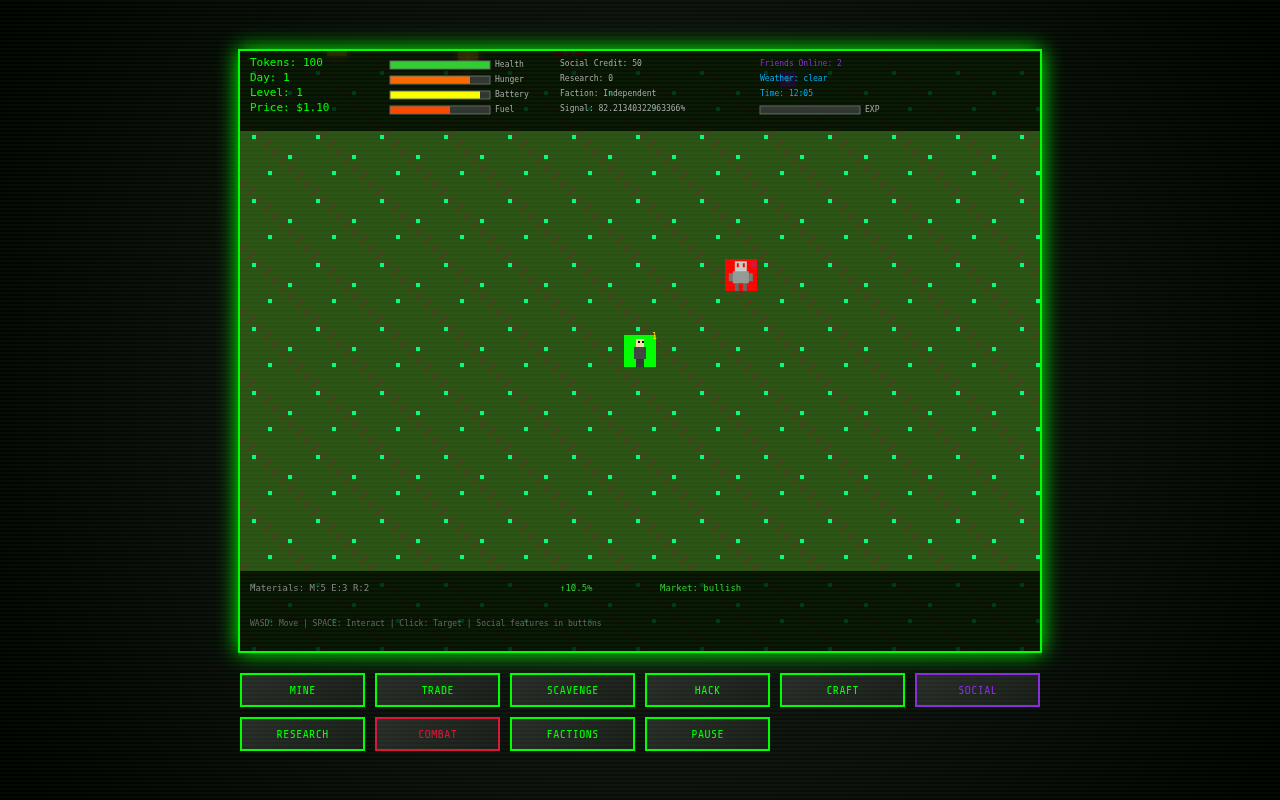Open the purple SOCIAL button

(x=977, y=690)
